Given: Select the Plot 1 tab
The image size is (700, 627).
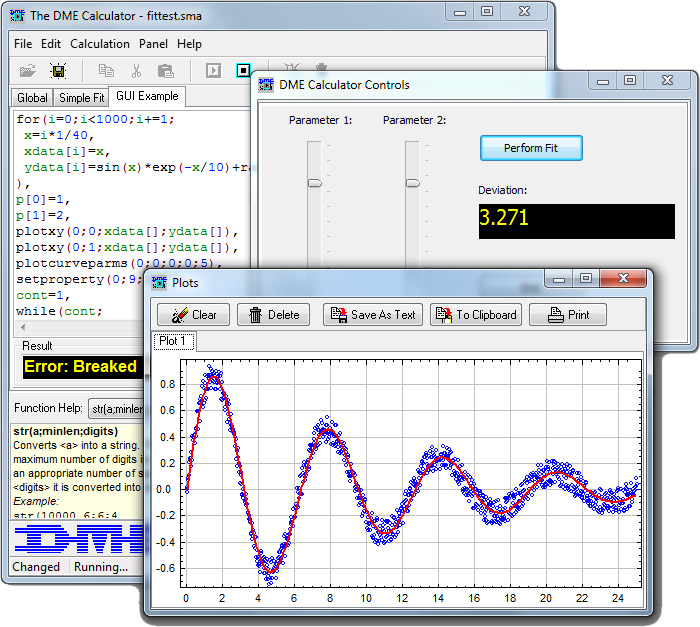Looking at the screenshot, I should coord(174,341).
